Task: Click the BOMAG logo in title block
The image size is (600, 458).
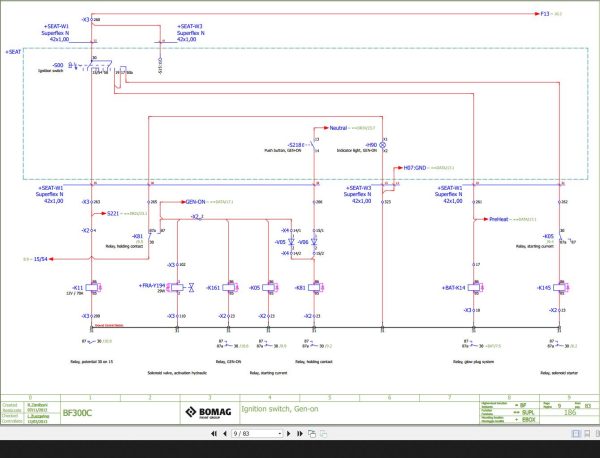Action: coord(209,412)
